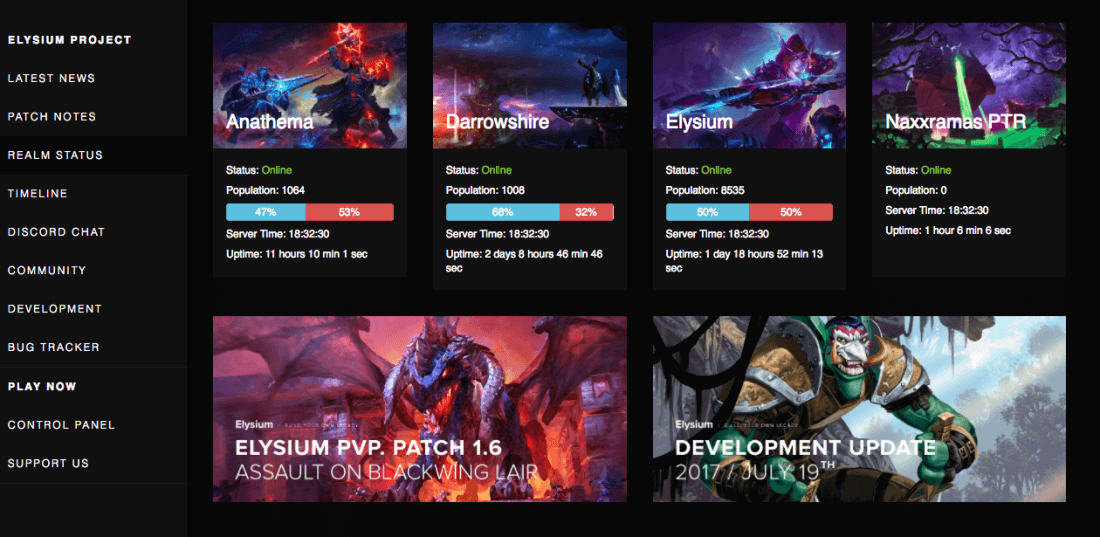Go to Community section
Image resolution: width=1100 pixels, height=537 pixels.
pyautogui.click(x=47, y=270)
